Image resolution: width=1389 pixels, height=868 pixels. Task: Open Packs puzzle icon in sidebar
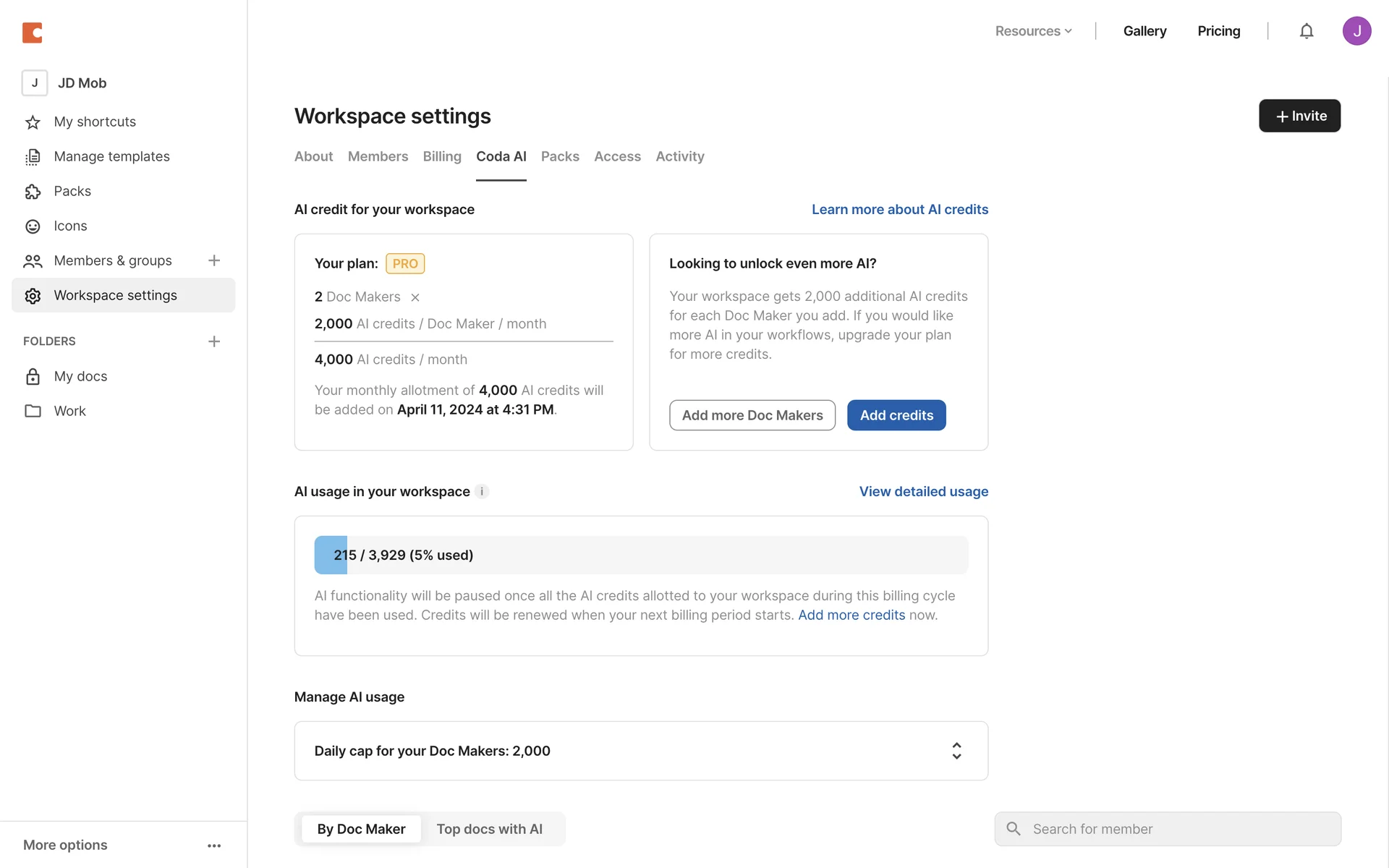(x=33, y=192)
